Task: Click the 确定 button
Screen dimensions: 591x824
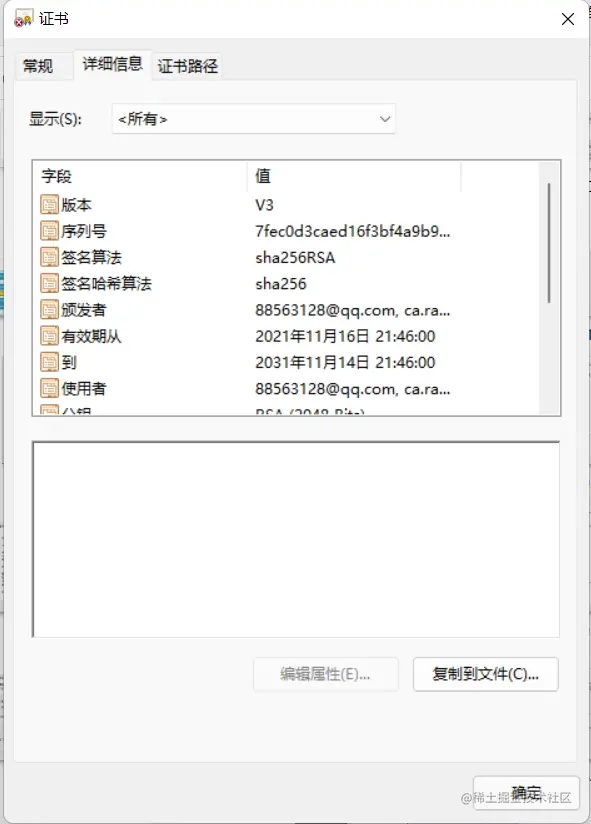Action: pos(526,792)
